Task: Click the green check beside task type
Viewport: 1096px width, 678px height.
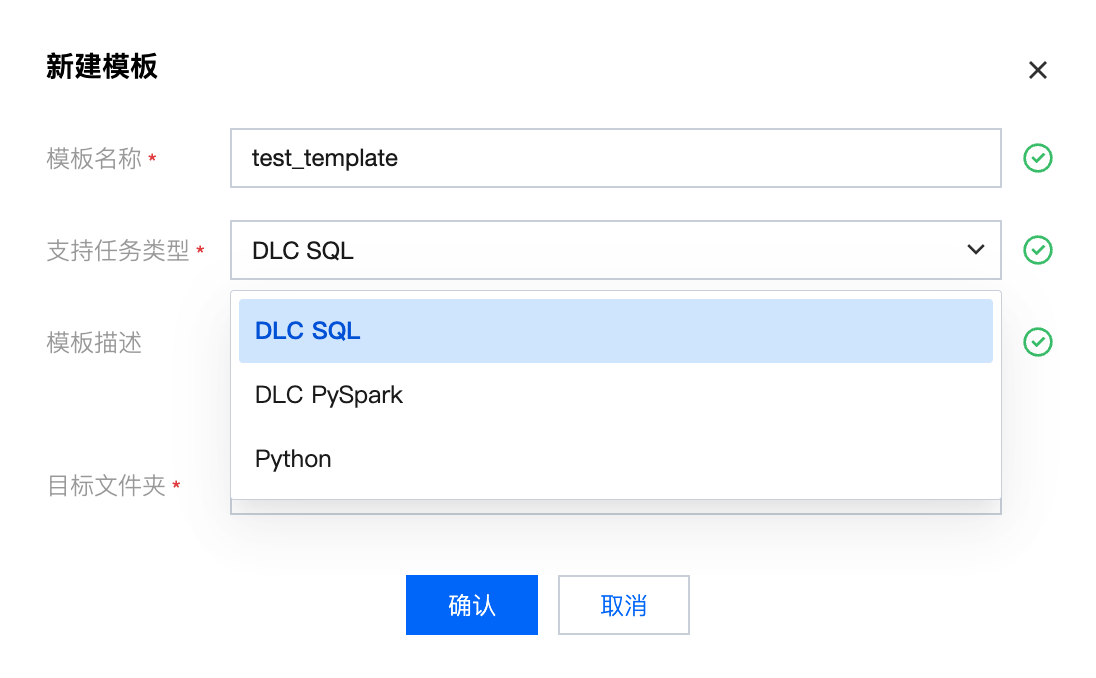Action: click(1038, 250)
